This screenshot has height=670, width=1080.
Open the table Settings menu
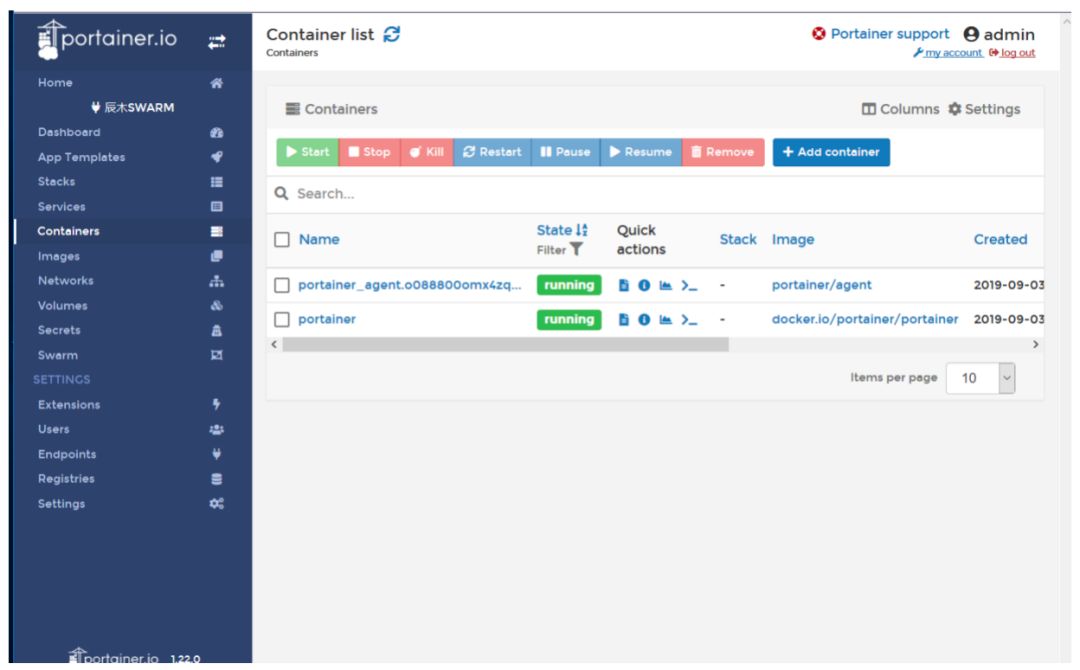click(x=984, y=109)
